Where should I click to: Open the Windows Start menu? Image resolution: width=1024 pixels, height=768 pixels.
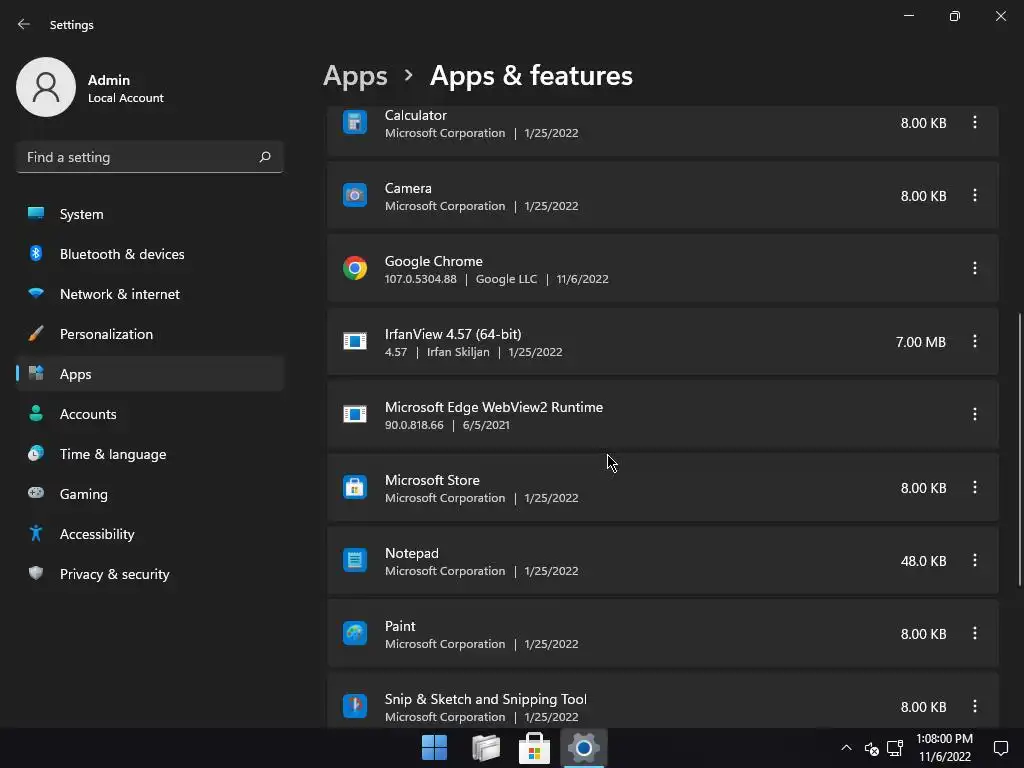434,748
